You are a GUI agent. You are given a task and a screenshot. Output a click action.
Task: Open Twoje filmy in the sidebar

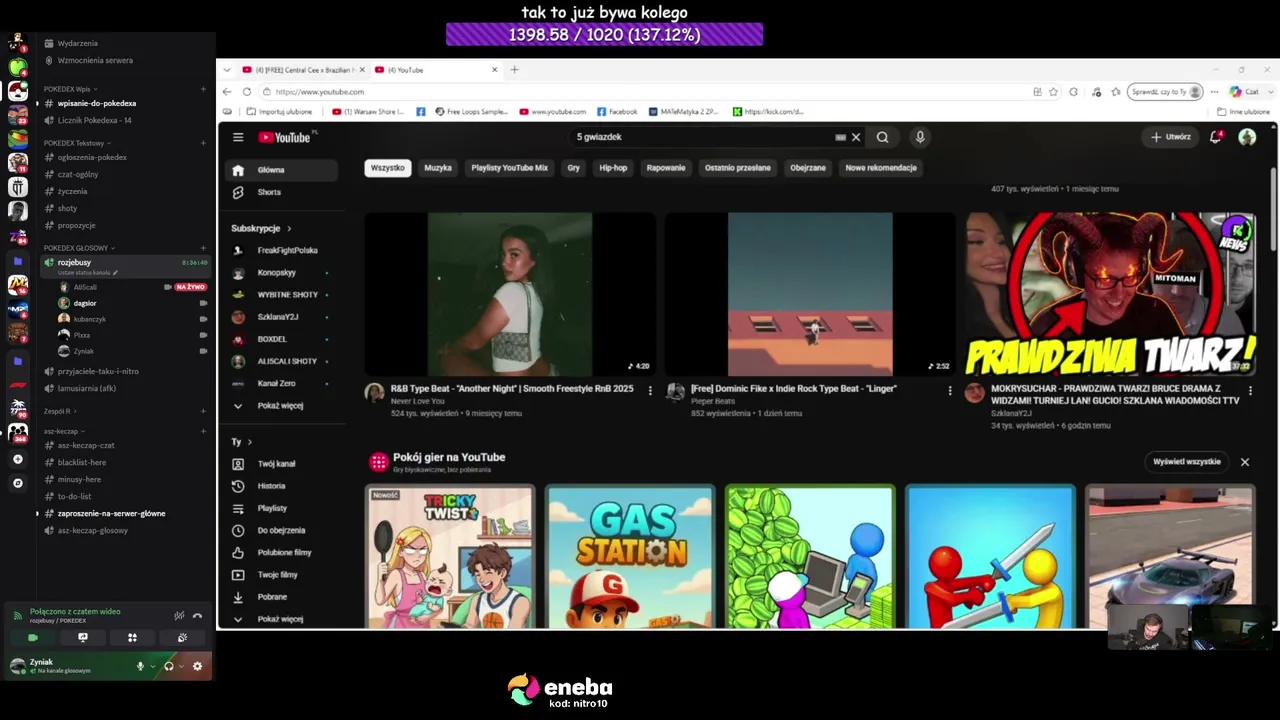click(280, 575)
